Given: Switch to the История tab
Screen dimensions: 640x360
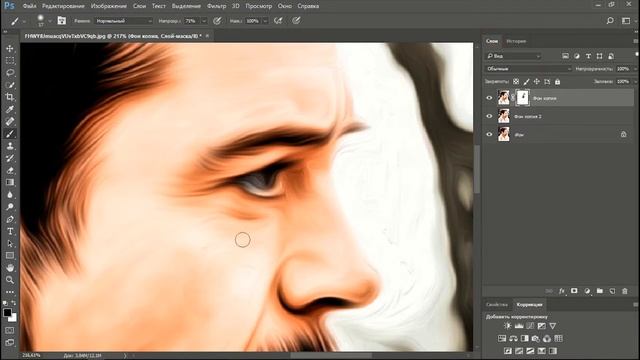Looking at the screenshot, I should [x=516, y=41].
